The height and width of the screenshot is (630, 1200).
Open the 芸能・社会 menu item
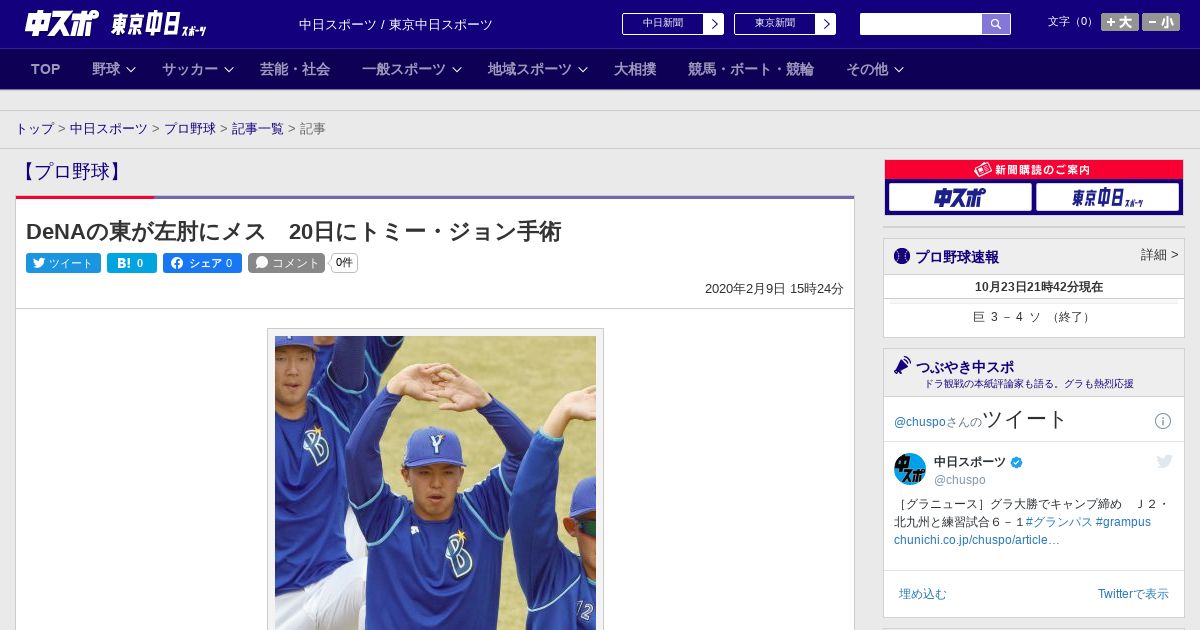point(295,69)
